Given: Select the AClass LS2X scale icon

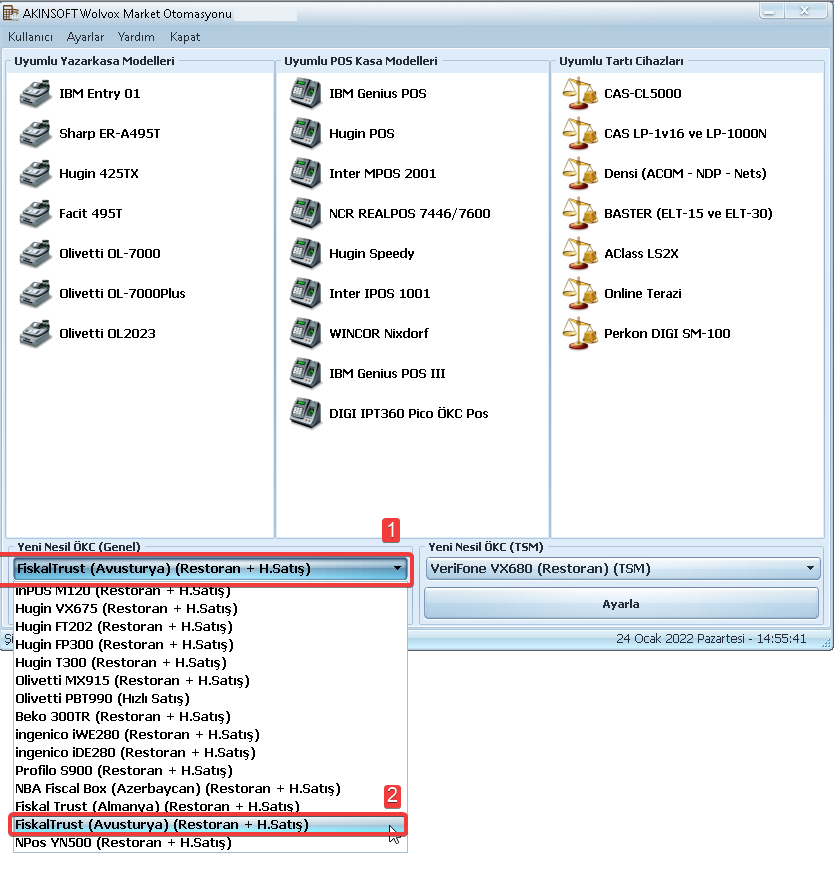Looking at the screenshot, I should 580,254.
